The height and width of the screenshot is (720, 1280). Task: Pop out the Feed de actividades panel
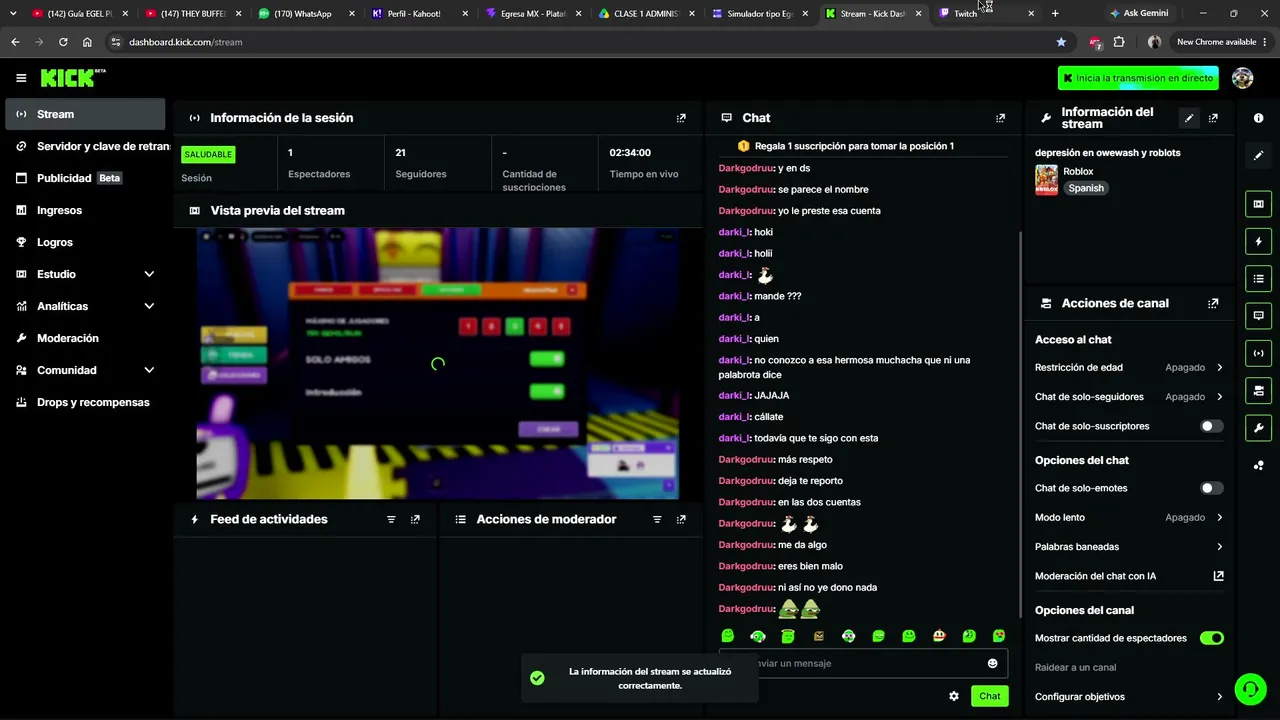415,519
